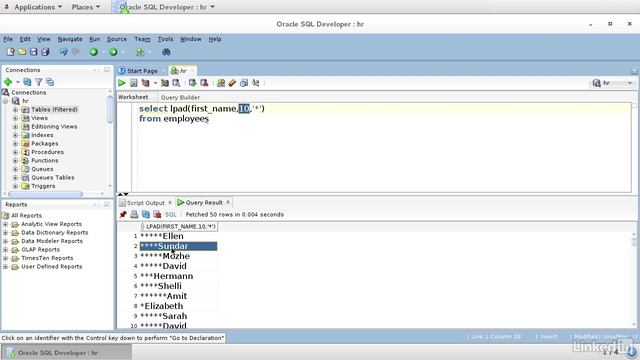This screenshot has width=640, height=360.
Task: Click the Refresh icon in Query Result toolbar
Action: (x=146, y=214)
